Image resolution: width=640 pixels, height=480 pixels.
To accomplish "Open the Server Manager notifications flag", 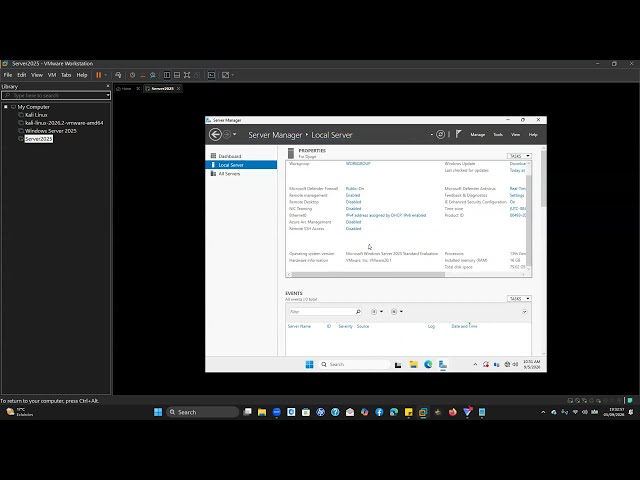I will [x=458, y=134].
